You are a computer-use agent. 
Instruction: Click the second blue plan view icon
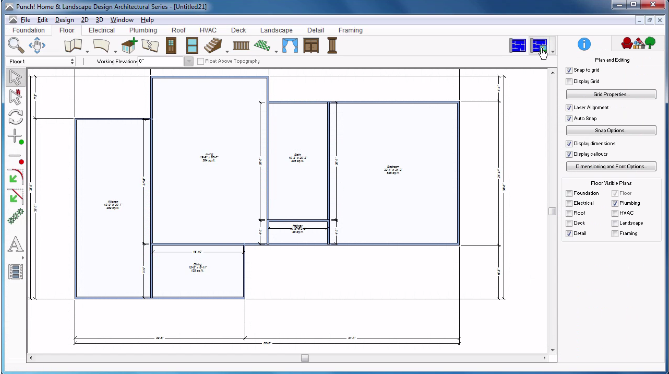pyautogui.click(x=539, y=45)
